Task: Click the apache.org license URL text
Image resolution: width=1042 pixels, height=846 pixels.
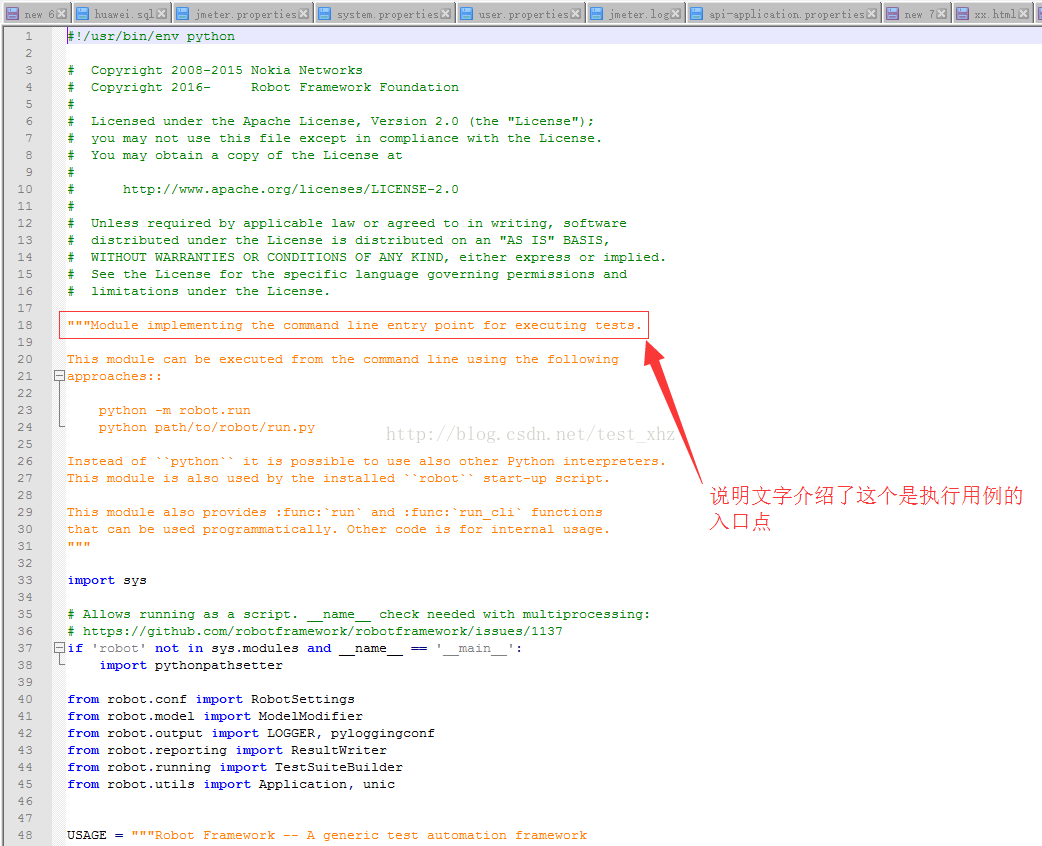Action: pos(290,189)
